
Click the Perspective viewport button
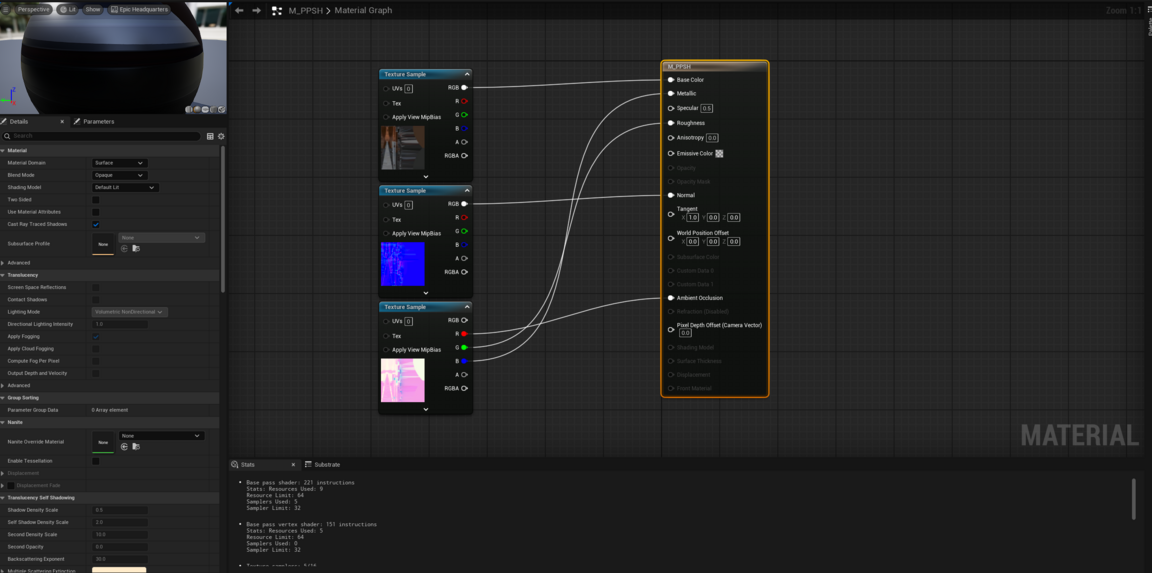tap(33, 9)
